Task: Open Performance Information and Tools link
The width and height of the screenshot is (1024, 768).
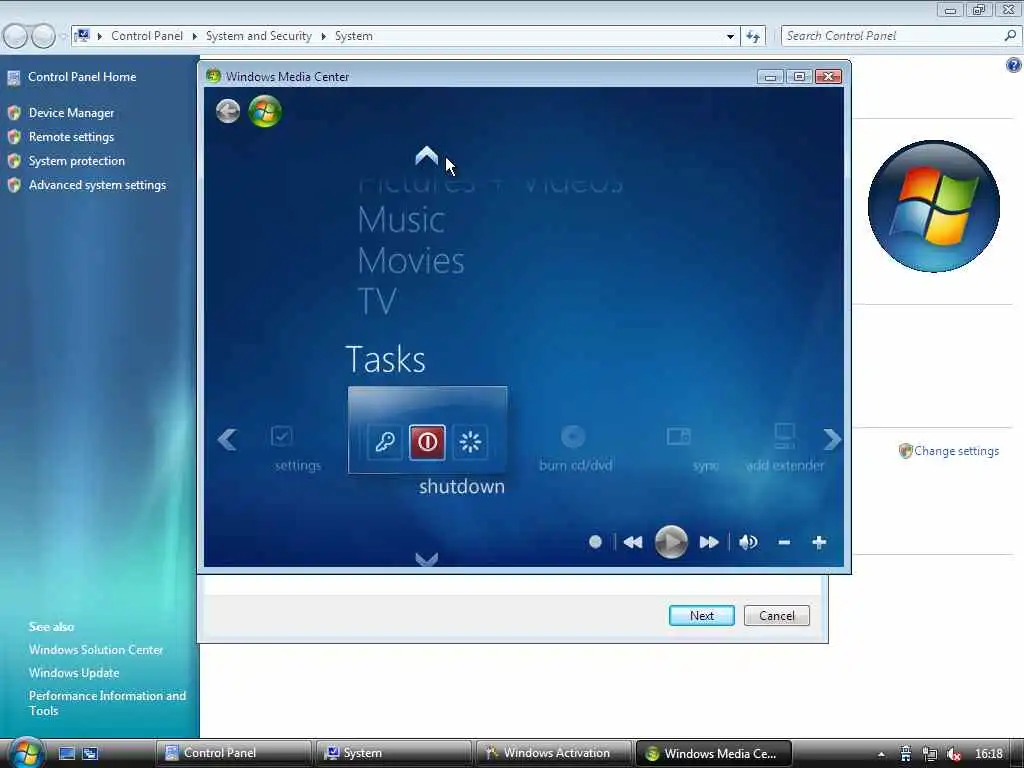Action: [107, 703]
